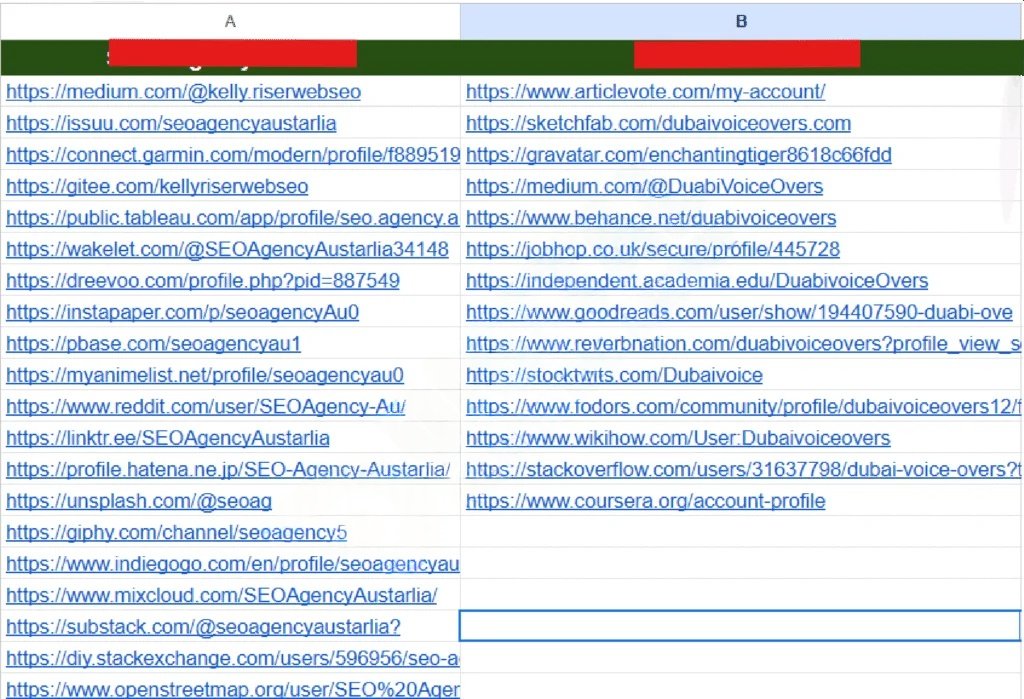Open the diy.stackexchange.com users link
This screenshot has height=699, width=1024.
tap(232, 658)
